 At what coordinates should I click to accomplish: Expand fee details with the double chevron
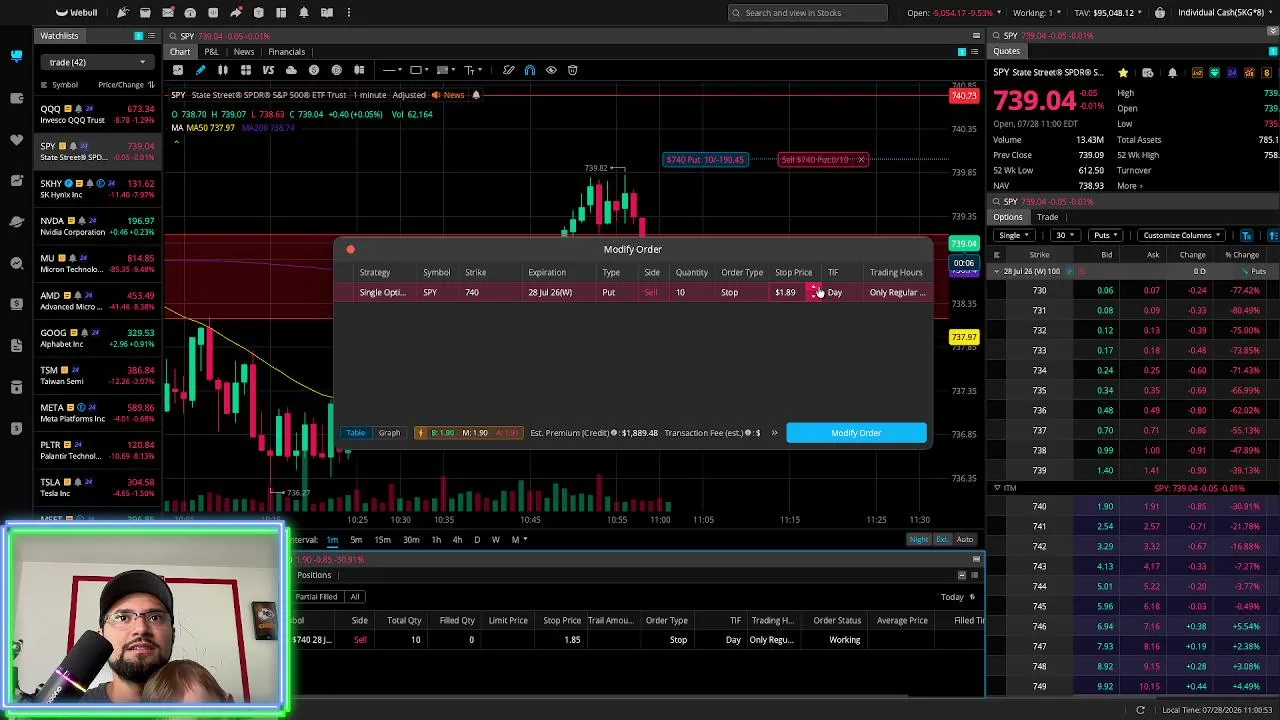click(774, 433)
